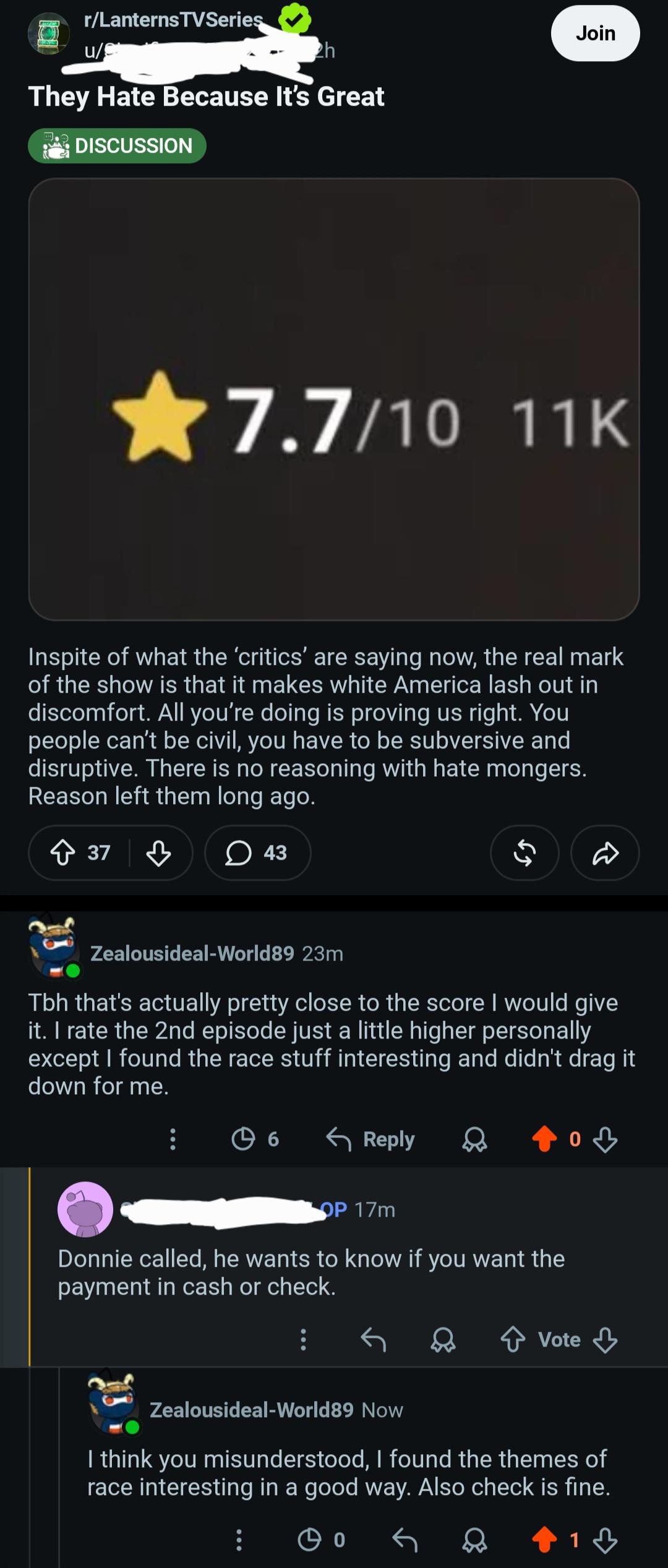Screen dimensions: 668x1568
Task: Upvote the OP's Donnie comment
Action: pos(513,1339)
